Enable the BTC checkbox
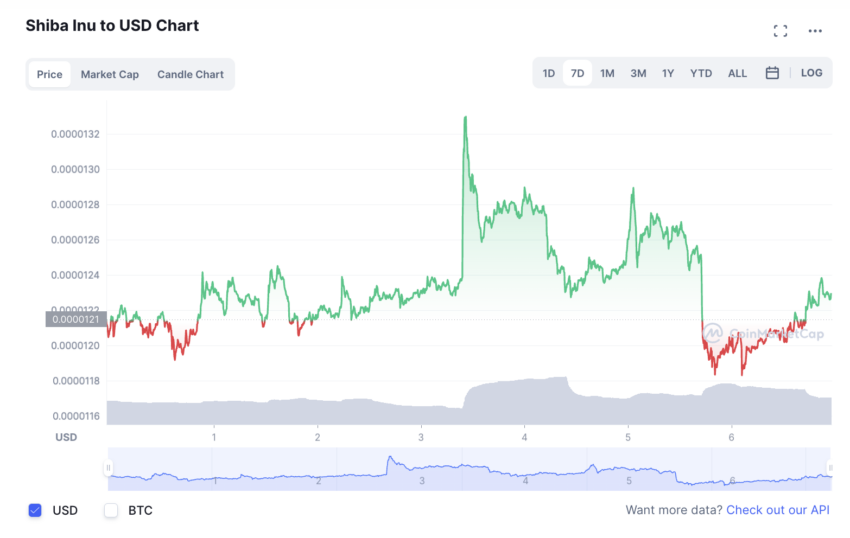 point(111,510)
